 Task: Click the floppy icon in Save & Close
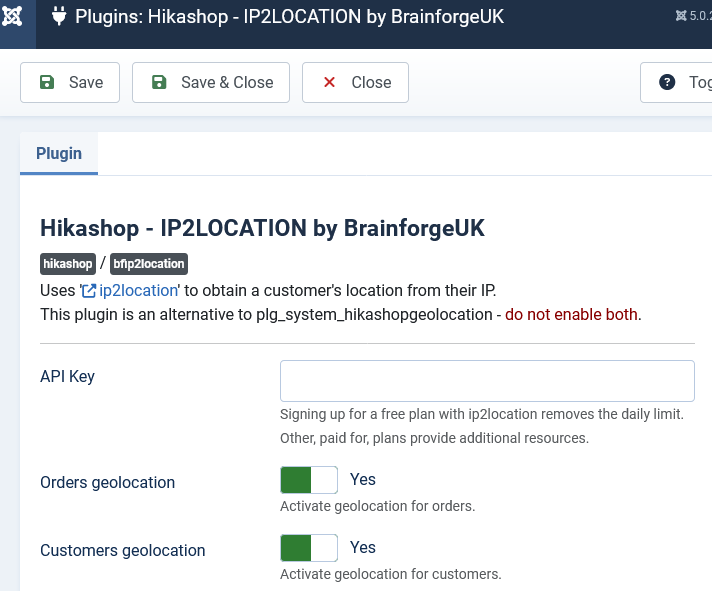click(159, 82)
